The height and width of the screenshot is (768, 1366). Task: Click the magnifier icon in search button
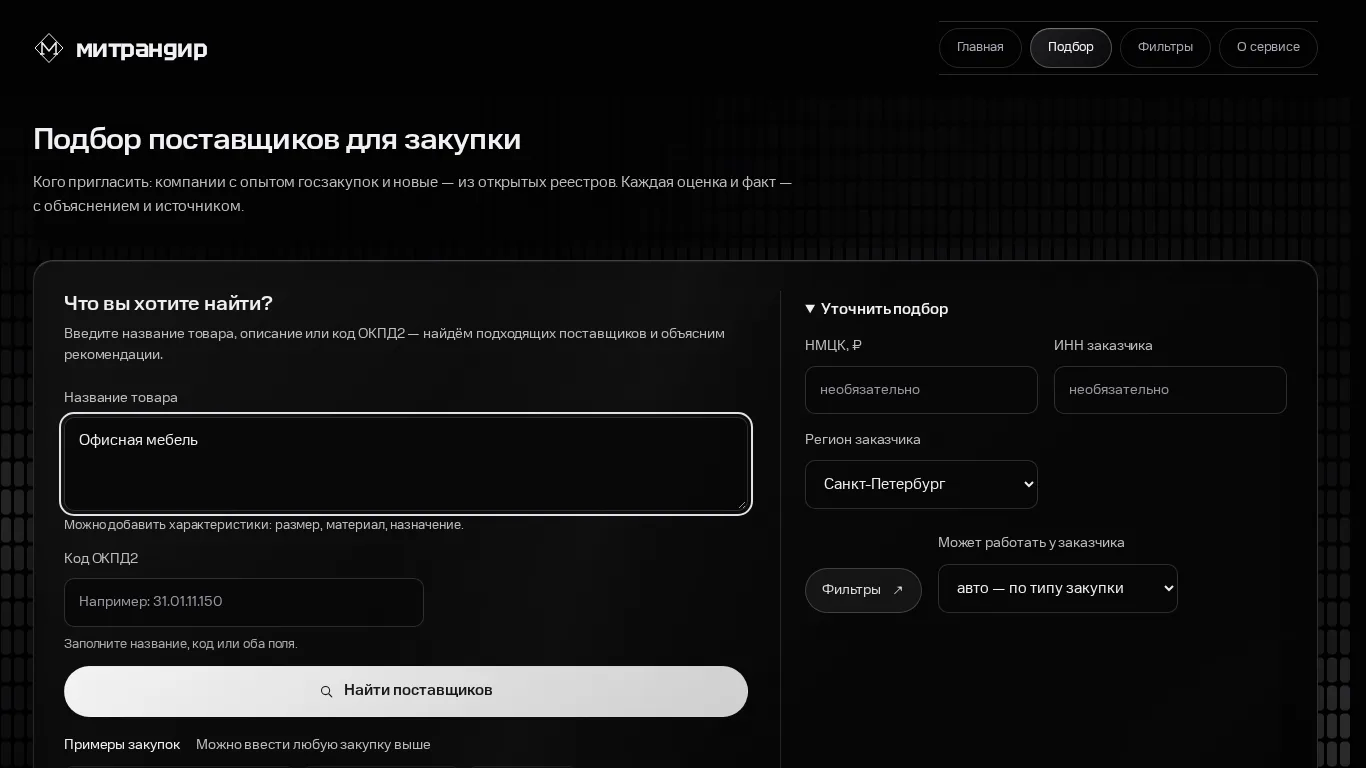click(x=326, y=691)
